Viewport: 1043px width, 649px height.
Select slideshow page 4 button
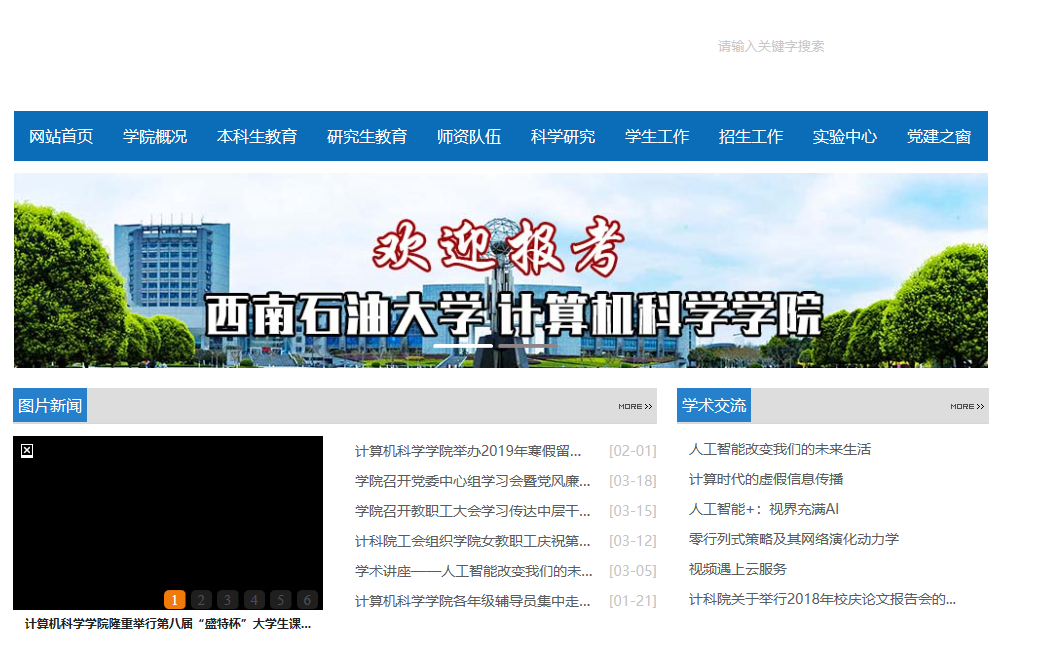(254, 600)
